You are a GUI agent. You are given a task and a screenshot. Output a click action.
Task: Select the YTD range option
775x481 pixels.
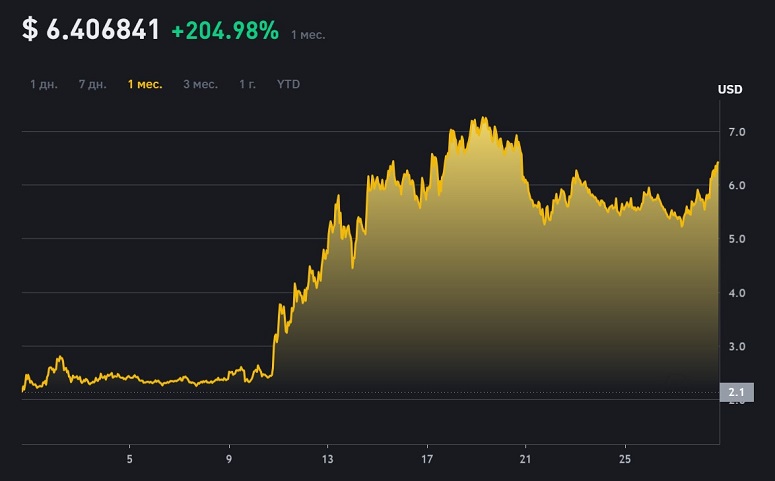point(288,85)
